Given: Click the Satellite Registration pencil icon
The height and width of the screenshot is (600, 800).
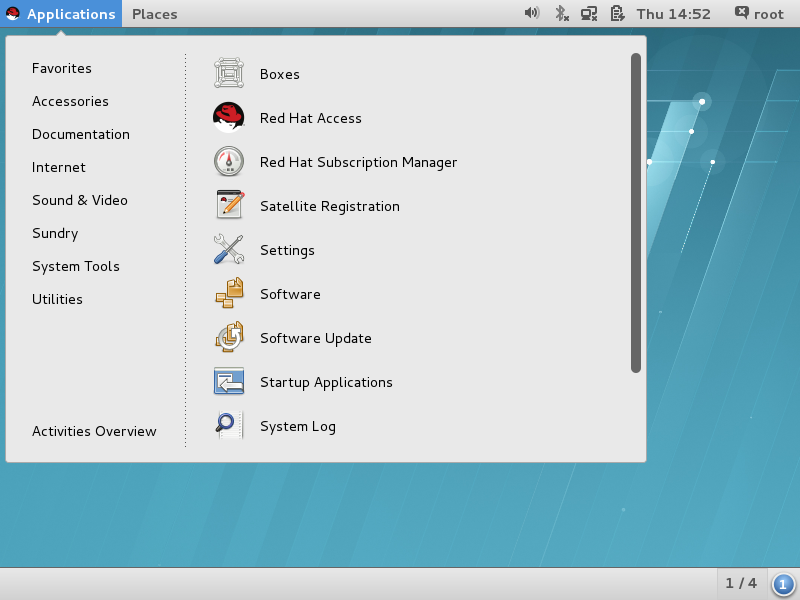Looking at the screenshot, I should (229, 205).
